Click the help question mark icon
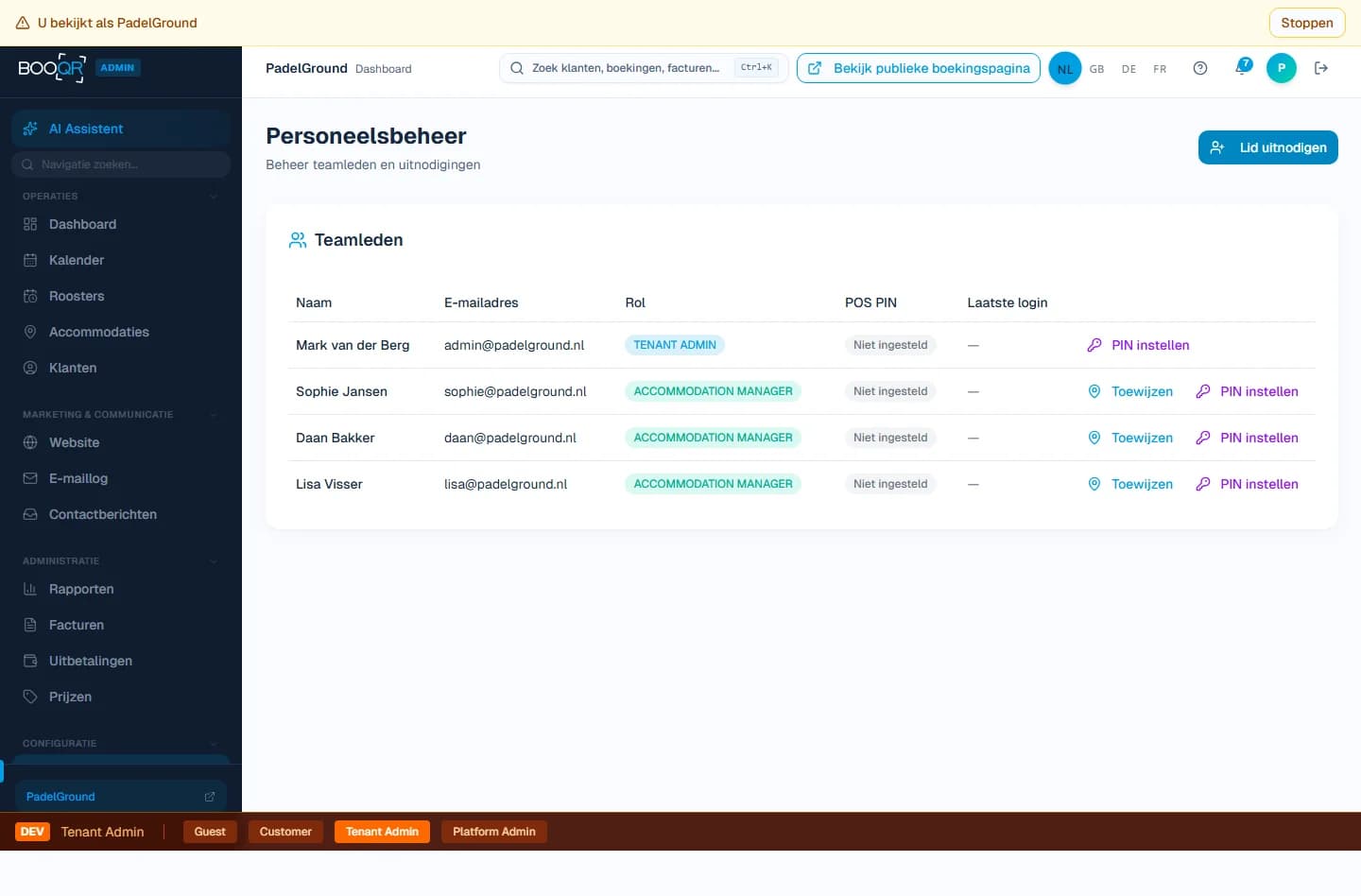Image resolution: width=1361 pixels, height=896 pixels. coord(1200,68)
